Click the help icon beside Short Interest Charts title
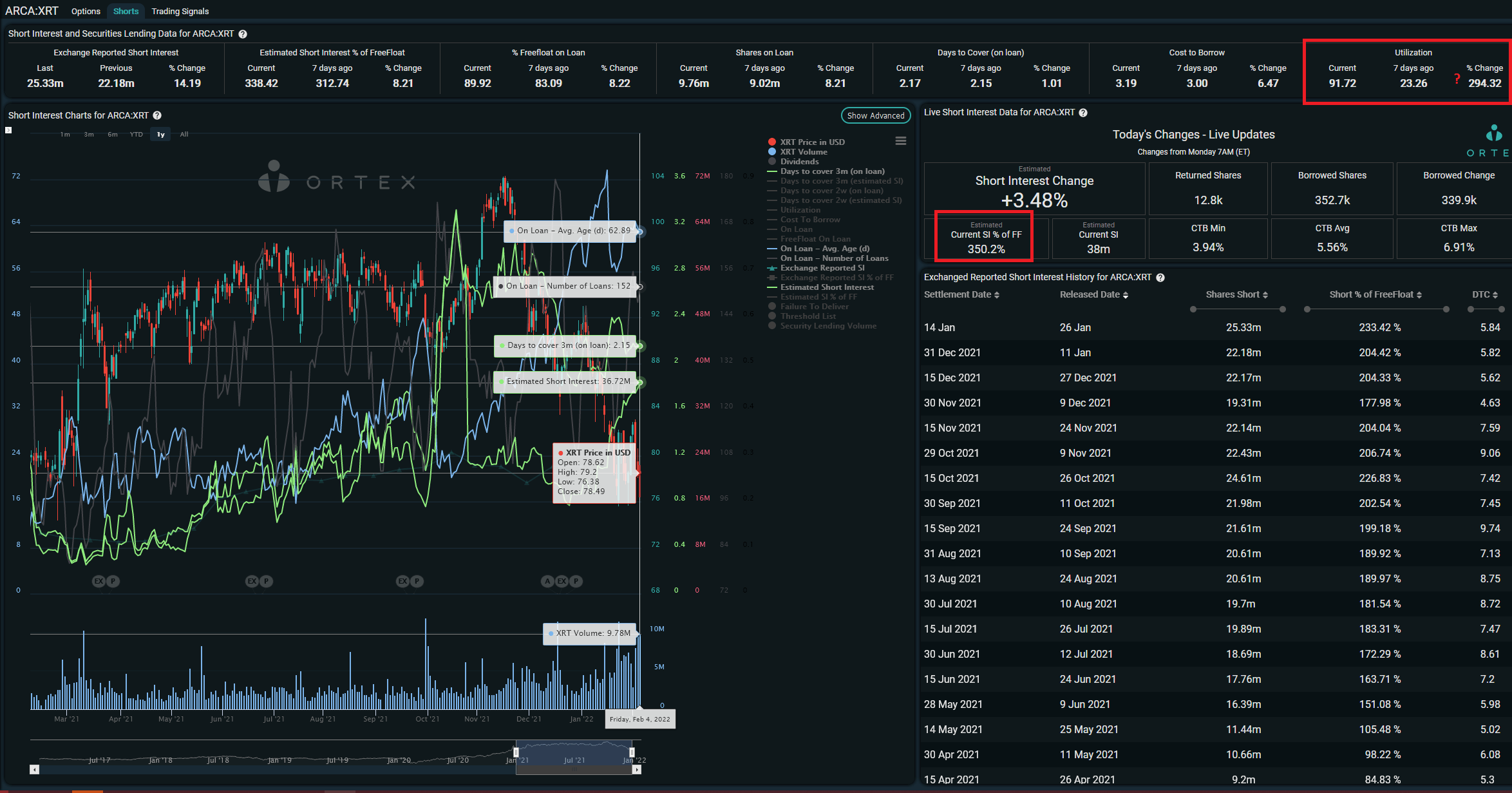The width and height of the screenshot is (1512, 793). tap(157, 115)
